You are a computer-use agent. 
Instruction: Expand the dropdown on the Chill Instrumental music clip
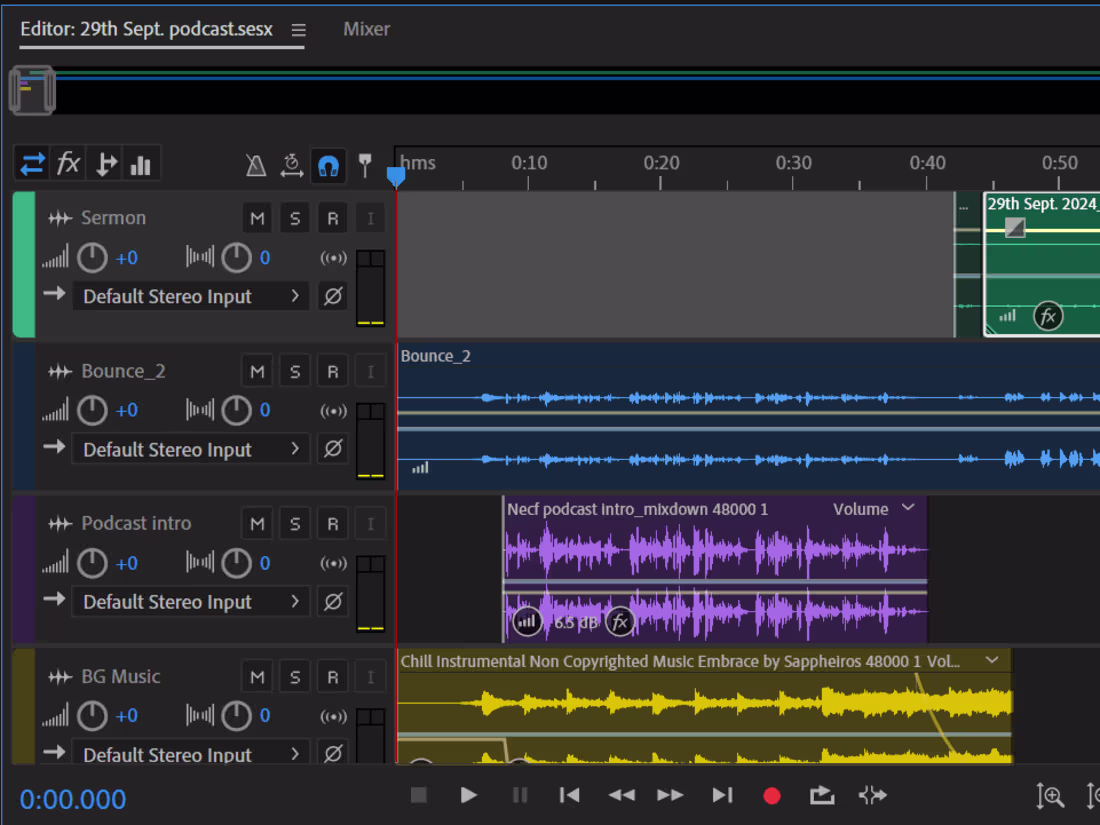(991, 660)
